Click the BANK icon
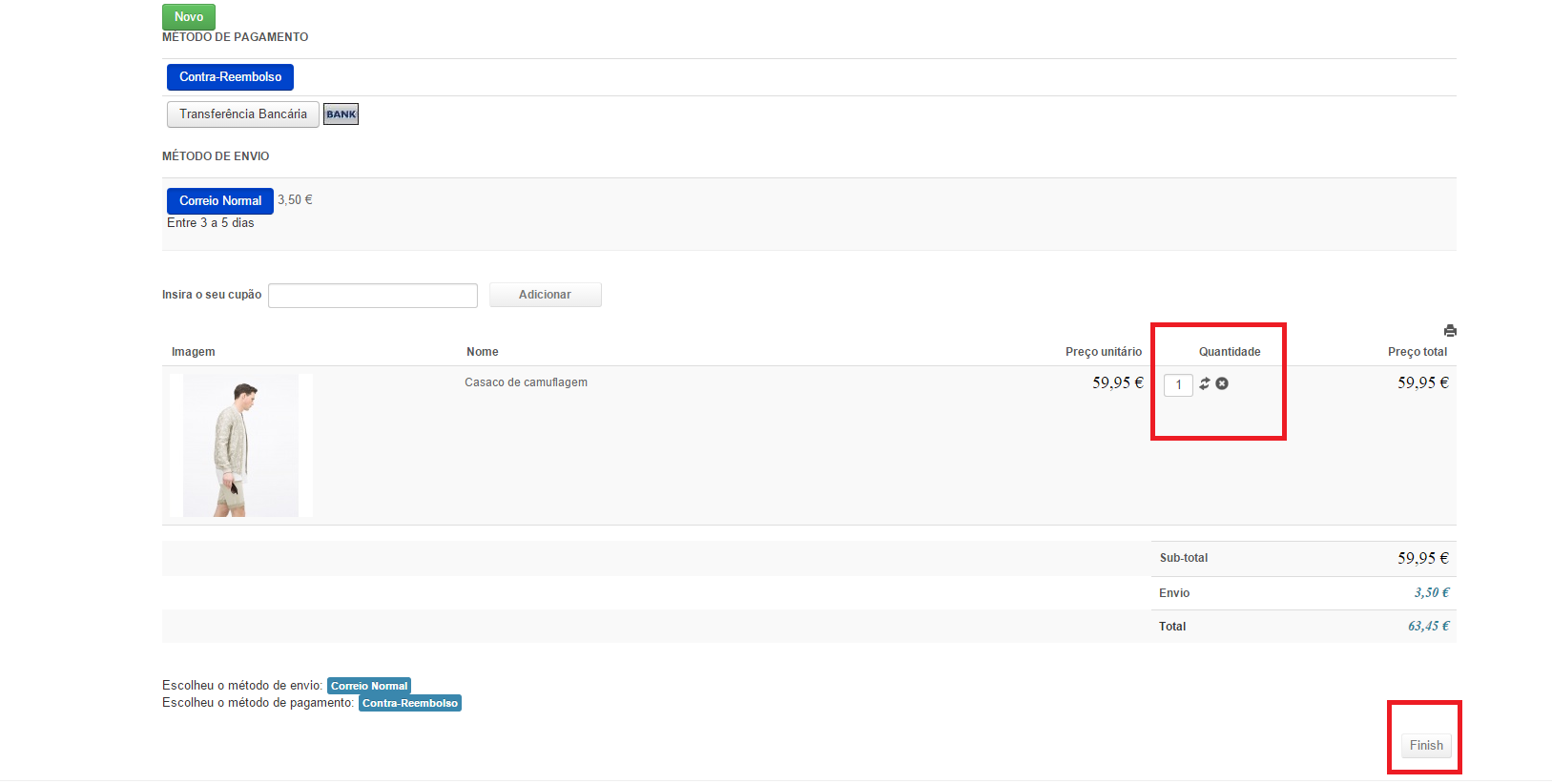The image size is (1552, 784). coord(341,114)
